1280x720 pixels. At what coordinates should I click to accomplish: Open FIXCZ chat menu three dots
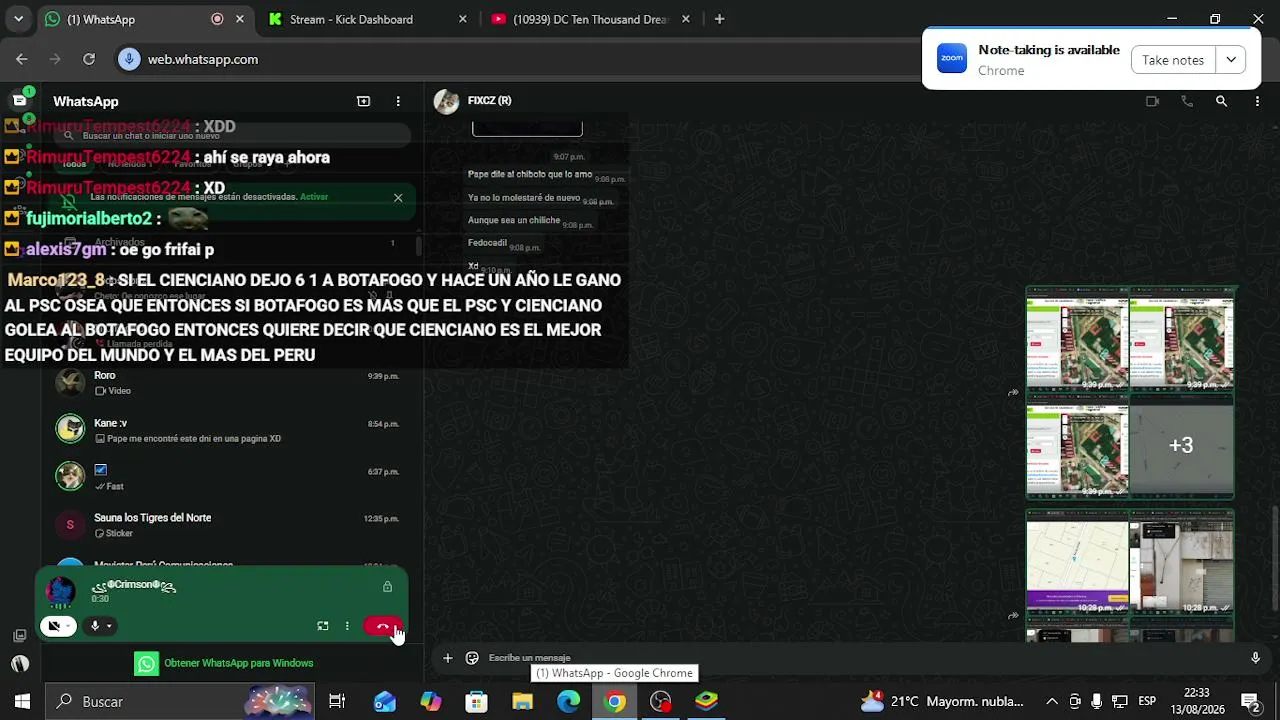click(x=1257, y=101)
